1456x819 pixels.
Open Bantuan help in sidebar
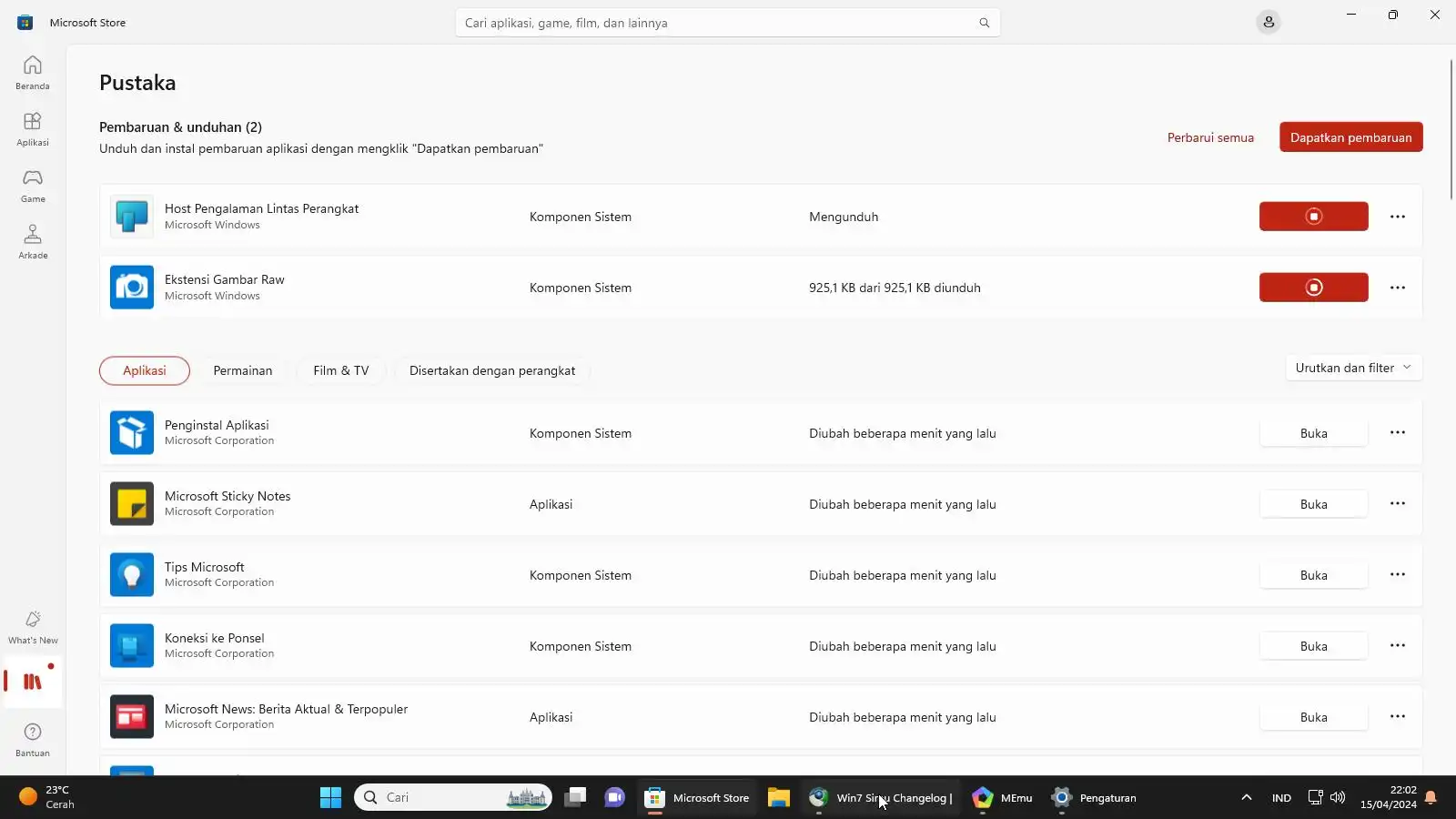[33, 740]
